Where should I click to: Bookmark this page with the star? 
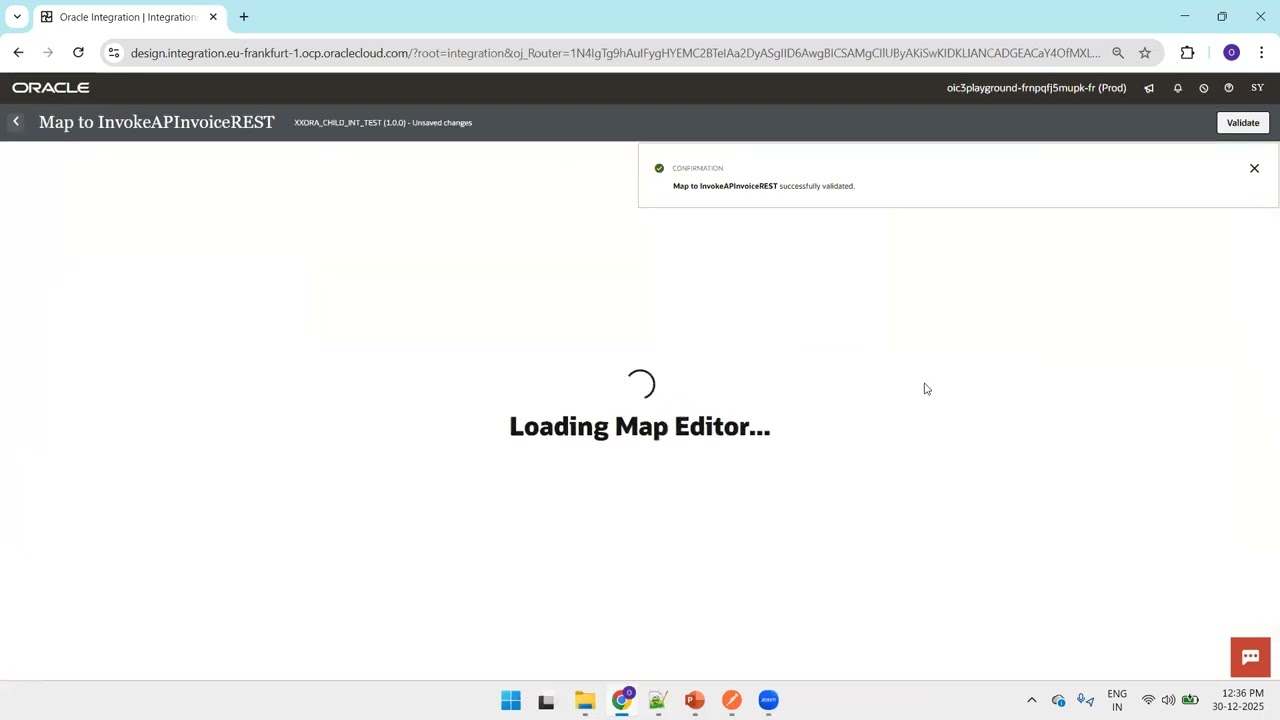(1145, 53)
